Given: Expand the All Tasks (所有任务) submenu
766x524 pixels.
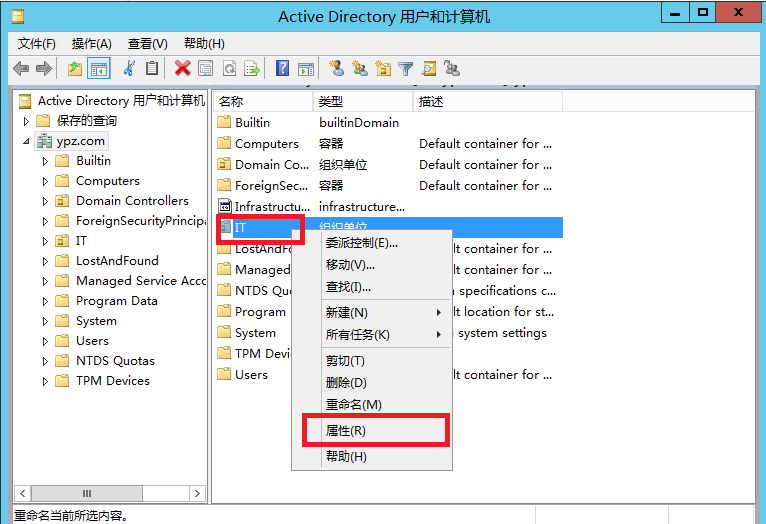Looking at the screenshot, I should point(384,335).
